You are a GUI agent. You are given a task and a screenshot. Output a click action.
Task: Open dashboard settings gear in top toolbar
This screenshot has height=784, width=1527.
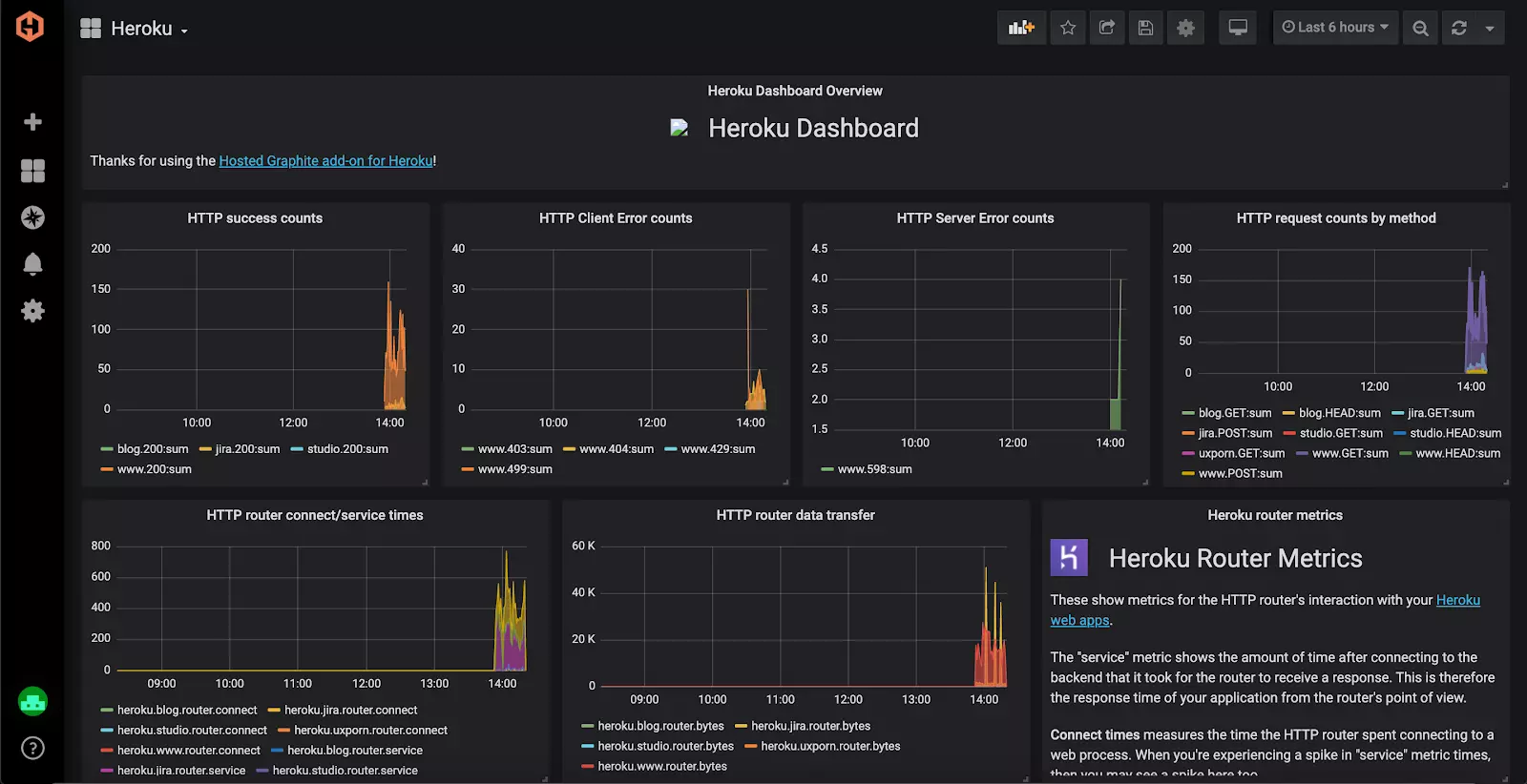[x=1185, y=28]
